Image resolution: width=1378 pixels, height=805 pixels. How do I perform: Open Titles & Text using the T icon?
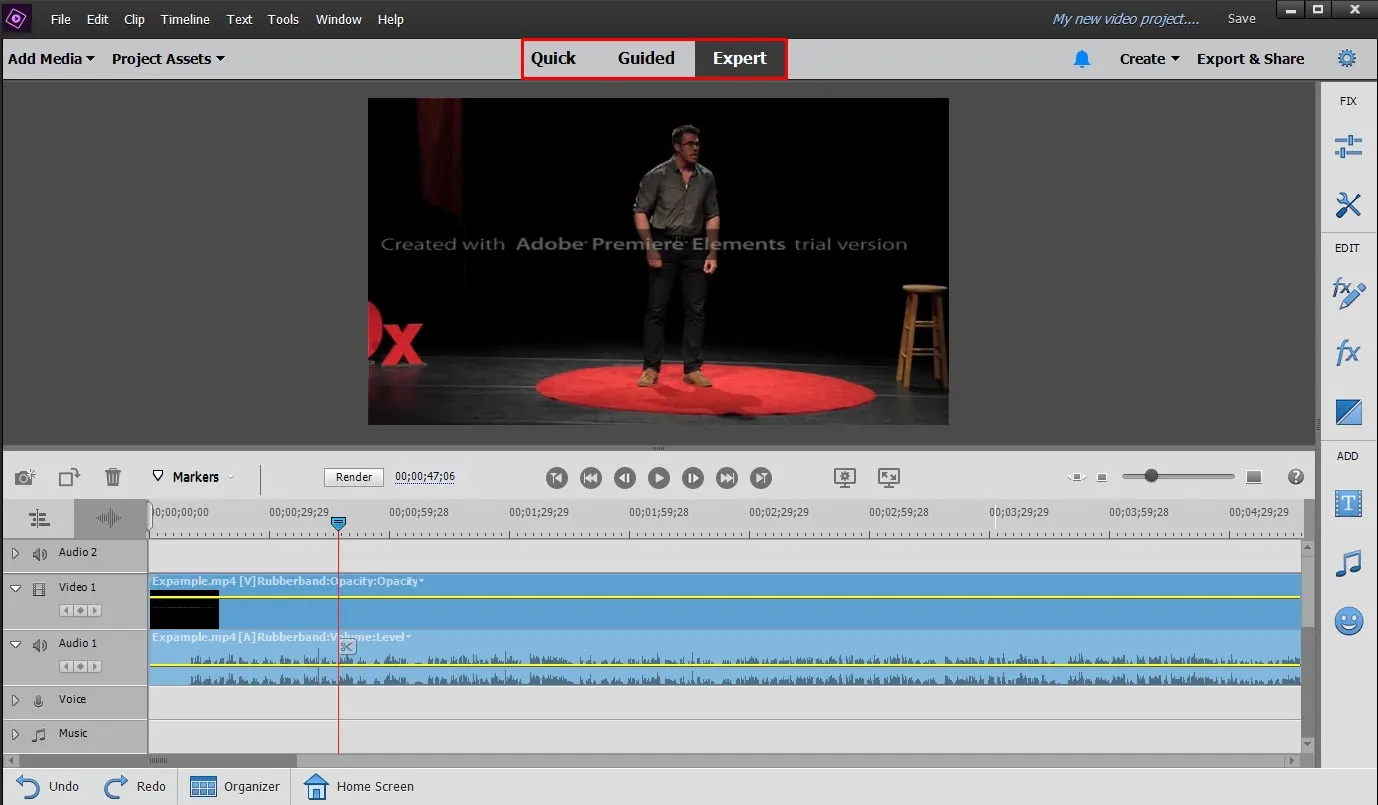pos(1347,505)
